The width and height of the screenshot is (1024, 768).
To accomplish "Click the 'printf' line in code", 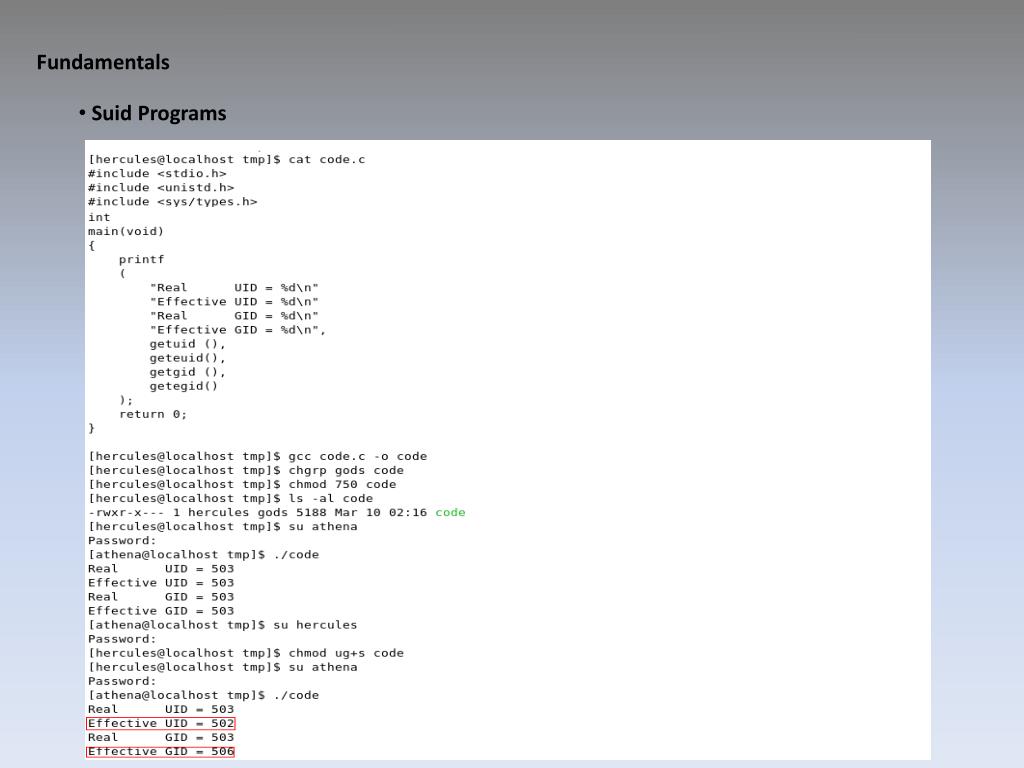I will (x=142, y=259).
